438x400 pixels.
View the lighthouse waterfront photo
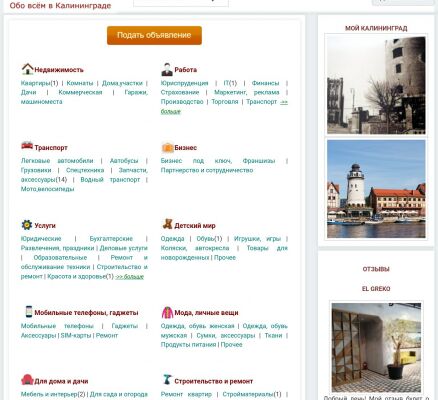coord(376,189)
